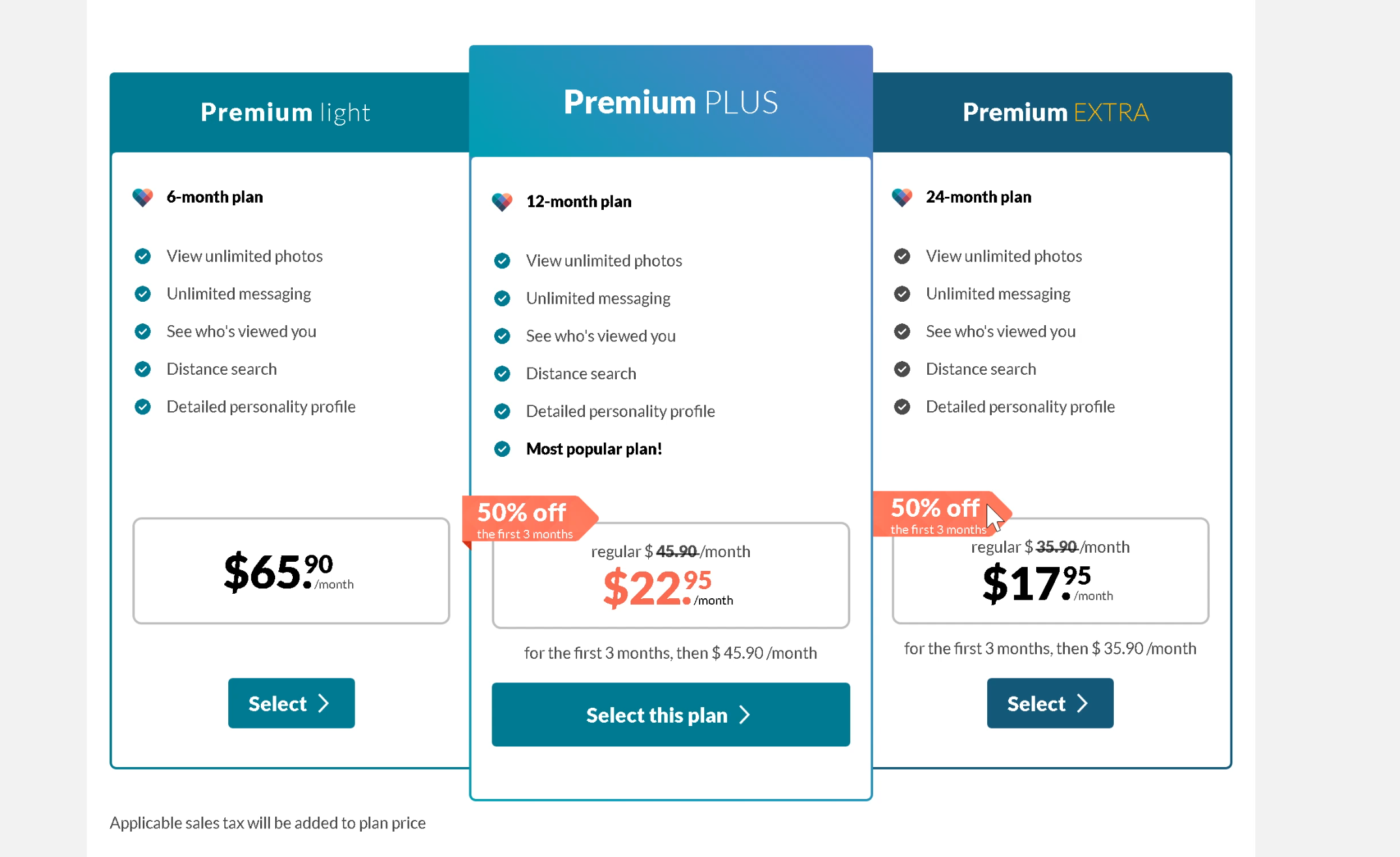Click the Premium EXTRA checkmark for Unlimited messaging
Viewport: 1400px width, 857px height.
coord(902,294)
